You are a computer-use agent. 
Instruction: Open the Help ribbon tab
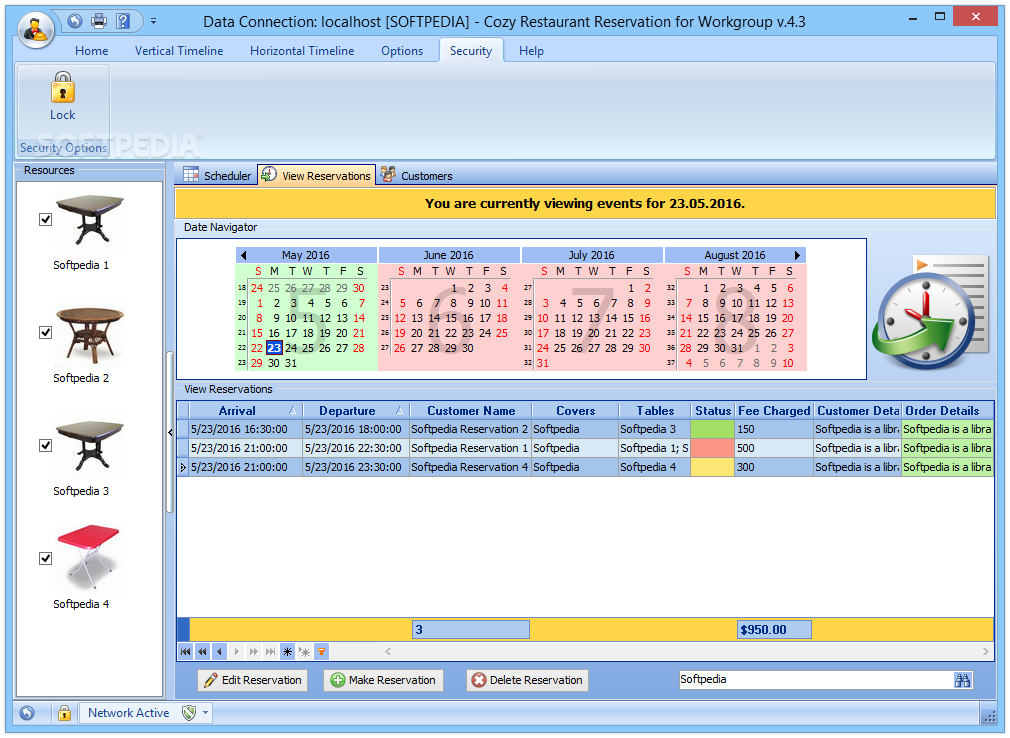[x=531, y=51]
